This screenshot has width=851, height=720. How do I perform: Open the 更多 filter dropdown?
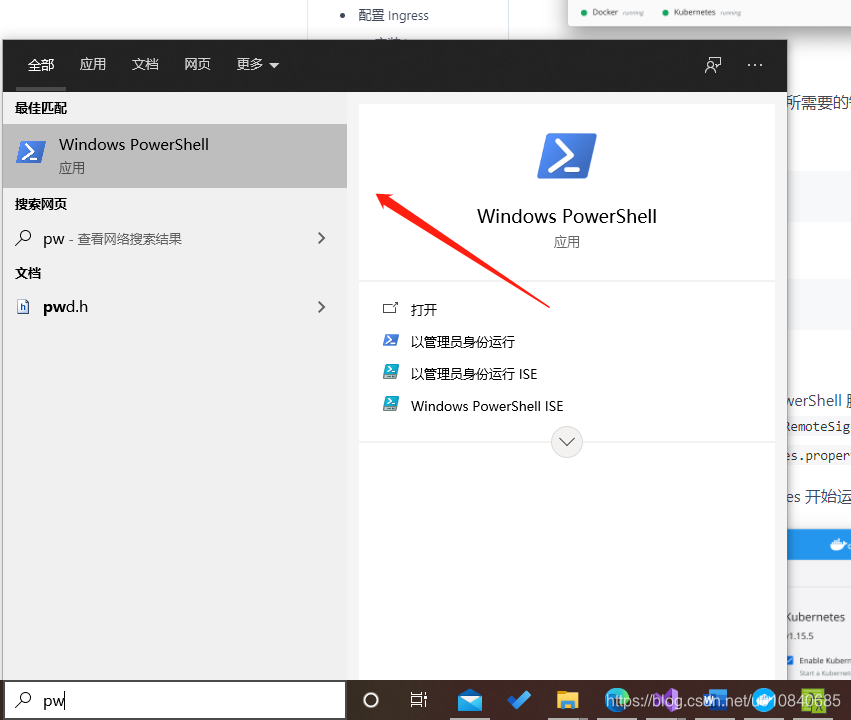coord(257,65)
